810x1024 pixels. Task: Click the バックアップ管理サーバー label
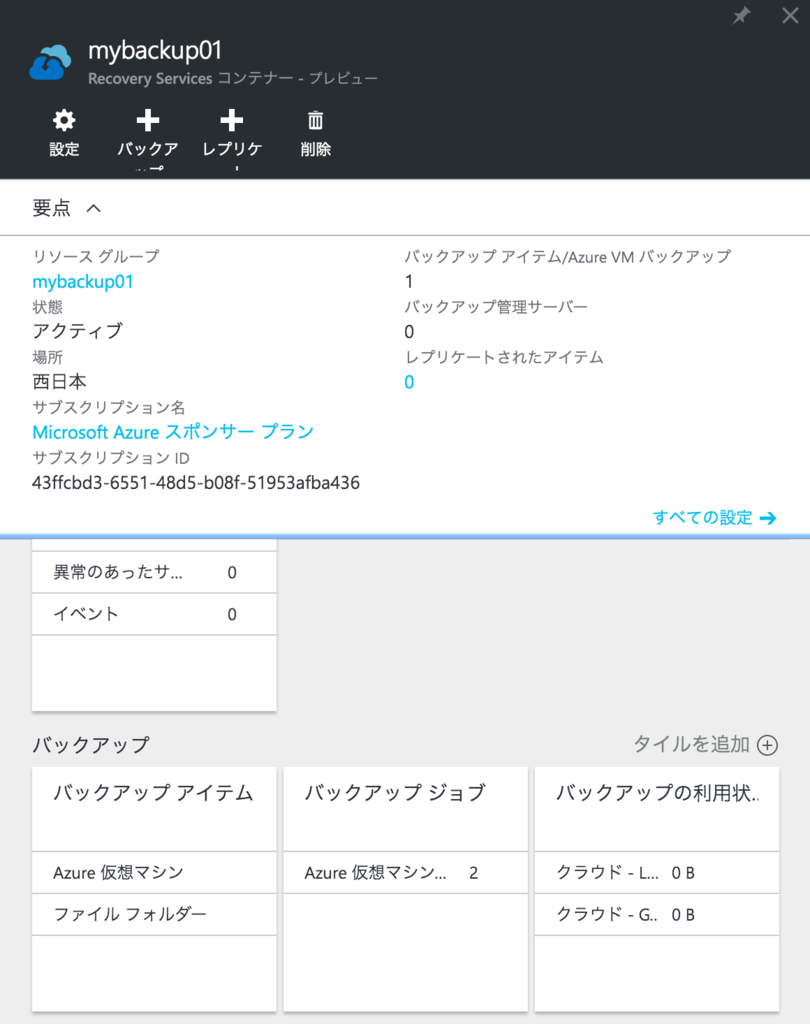click(x=496, y=307)
